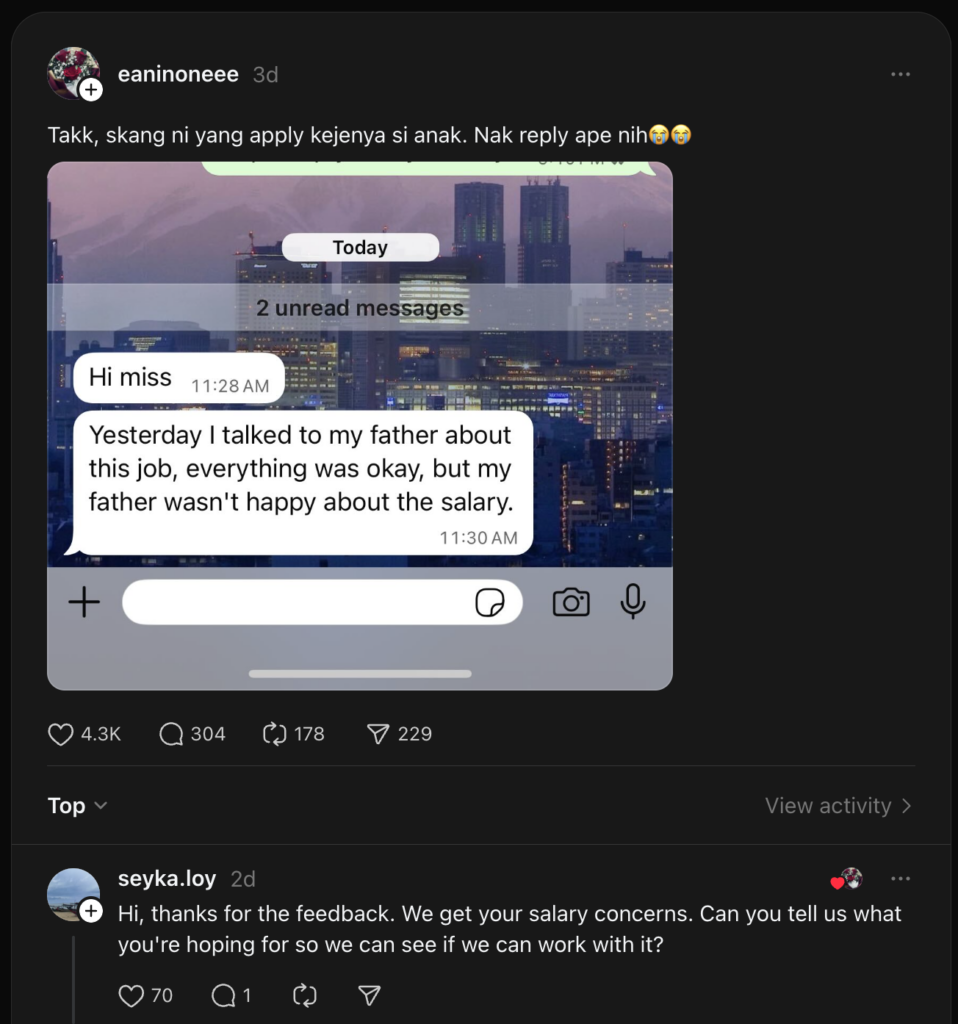Image resolution: width=958 pixels, height=1024 pixels.
Task: Open seyka.loy's profile
Action: (x=167, y=879)
